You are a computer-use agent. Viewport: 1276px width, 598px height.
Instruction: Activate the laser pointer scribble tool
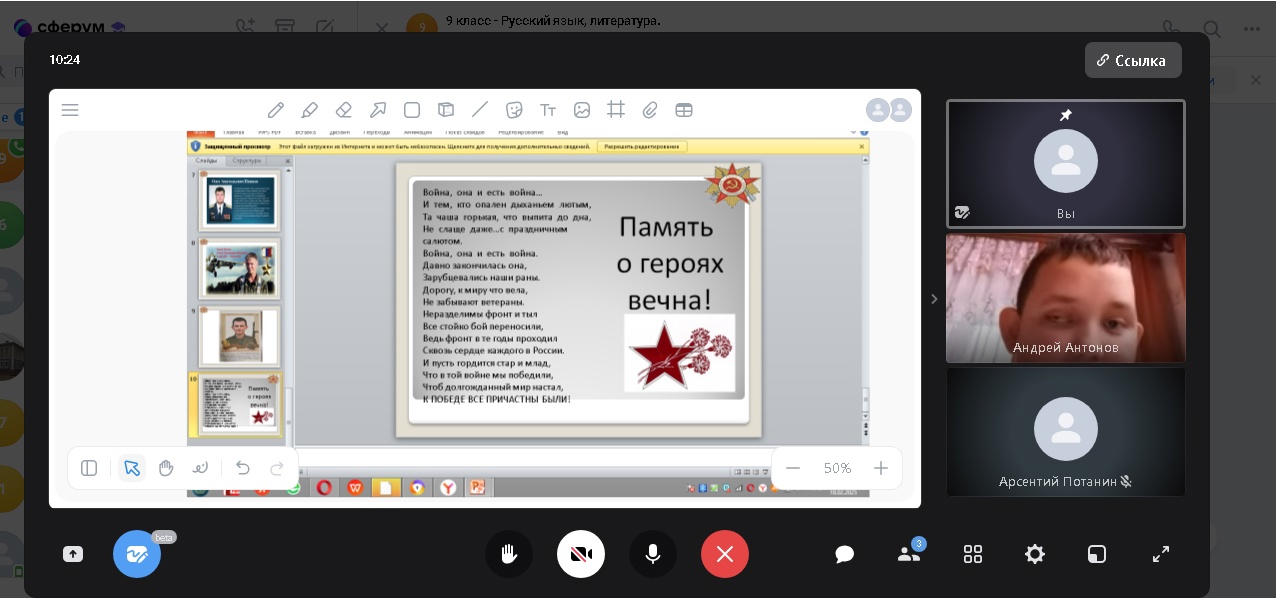click(200, 468)
